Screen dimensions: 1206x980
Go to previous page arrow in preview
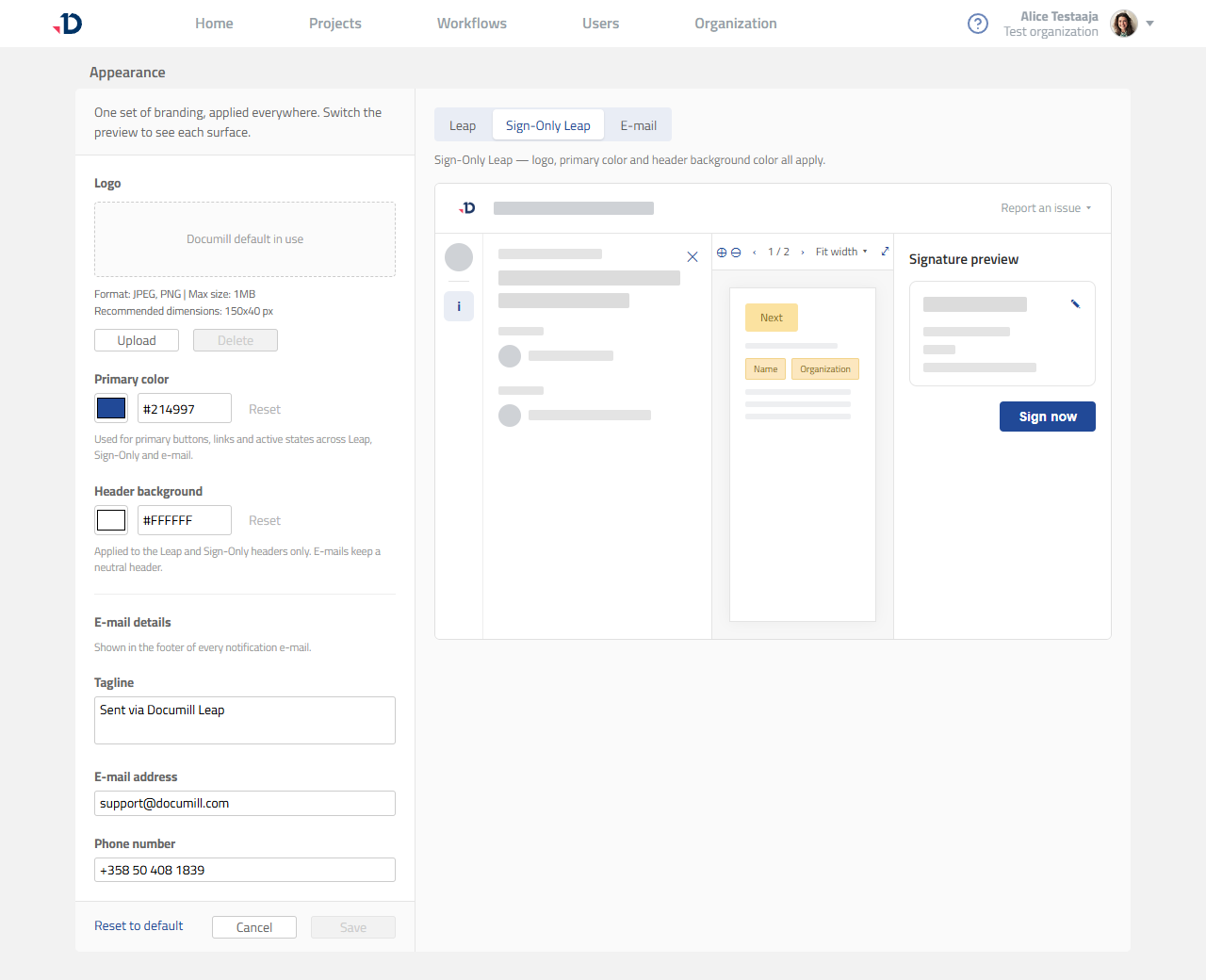tap(754, 252)
